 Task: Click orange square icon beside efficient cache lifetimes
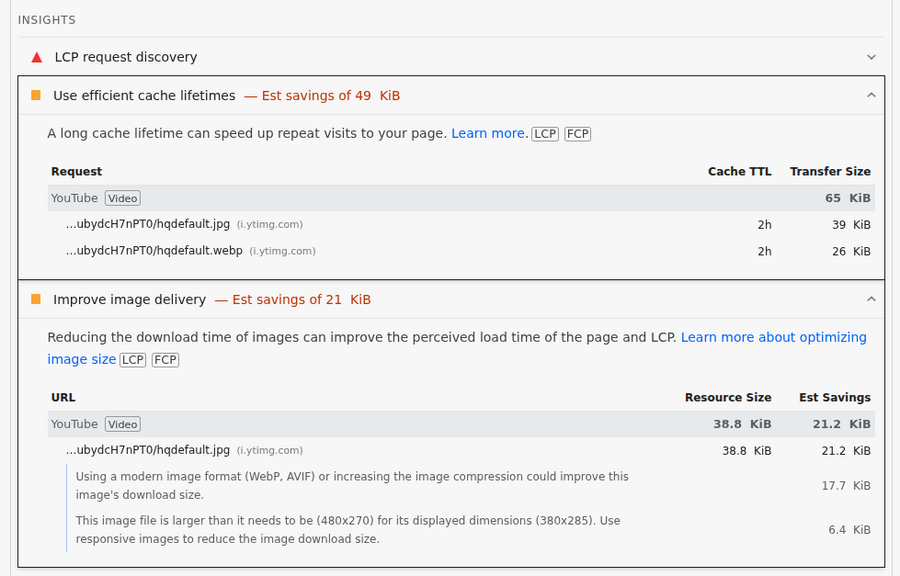pyautogui.click(x=36, y=95)
